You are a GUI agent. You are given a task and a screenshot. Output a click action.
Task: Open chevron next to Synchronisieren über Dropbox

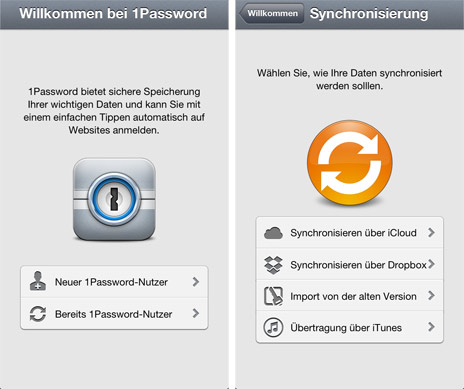pos(431,264)
